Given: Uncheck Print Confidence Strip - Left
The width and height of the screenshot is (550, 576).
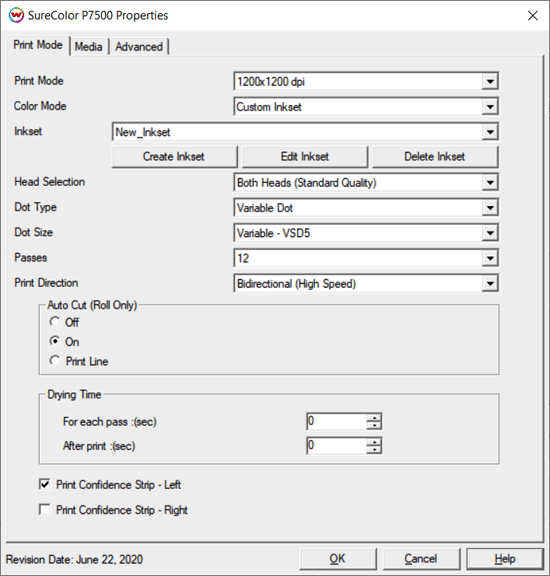Looking at the screenshot, I should 45,485.
